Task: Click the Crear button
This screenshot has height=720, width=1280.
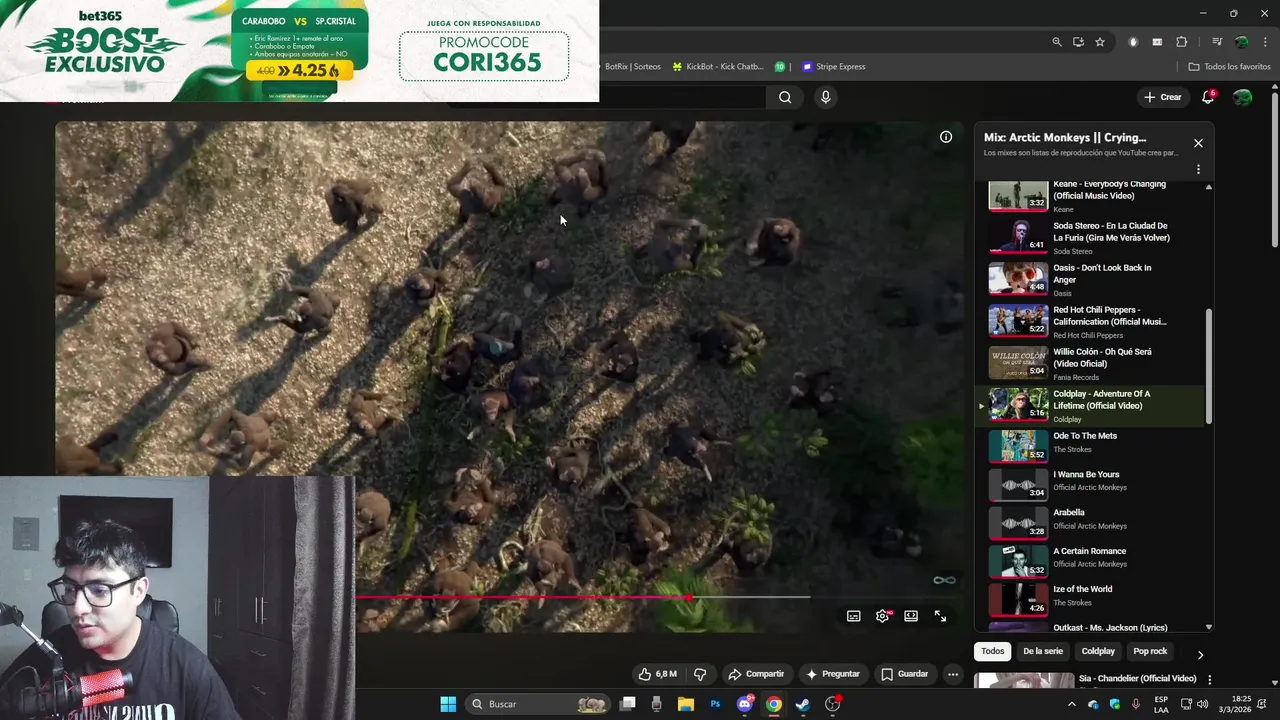Action: pos(1163,97)
